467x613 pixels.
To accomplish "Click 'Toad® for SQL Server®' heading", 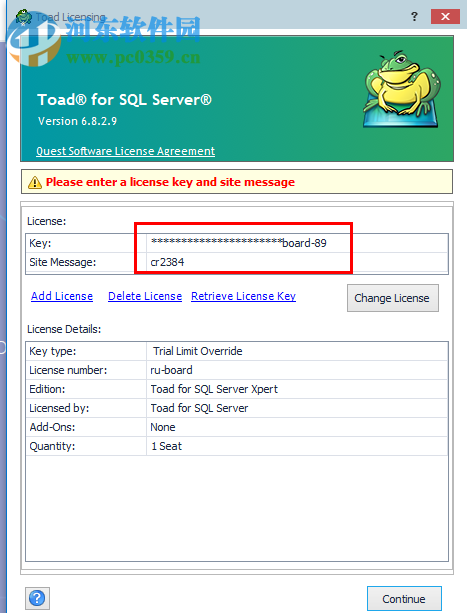I will [x=124, y=100].
